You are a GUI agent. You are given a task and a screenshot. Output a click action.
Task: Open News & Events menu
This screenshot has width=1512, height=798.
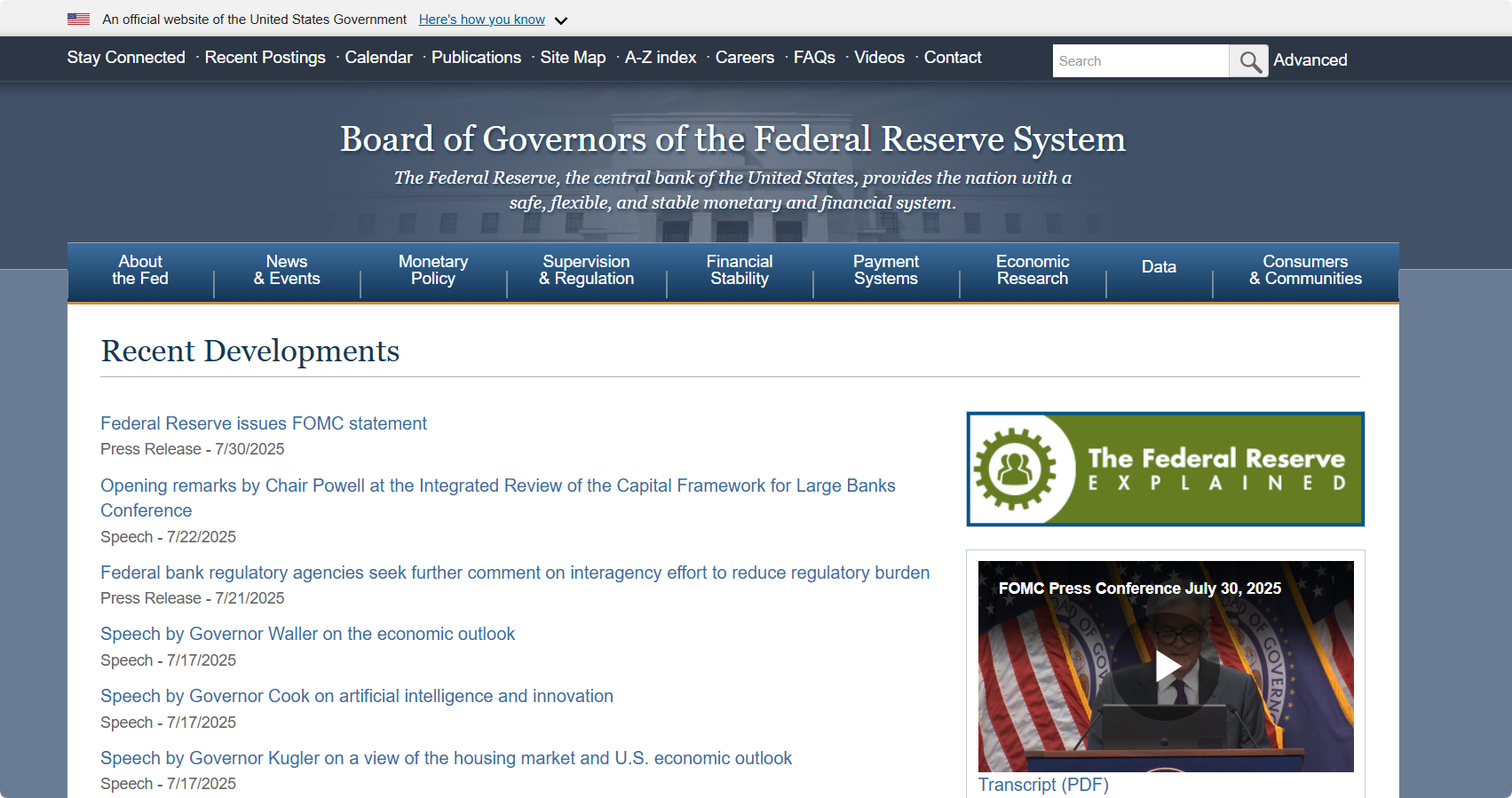[287, 270]
